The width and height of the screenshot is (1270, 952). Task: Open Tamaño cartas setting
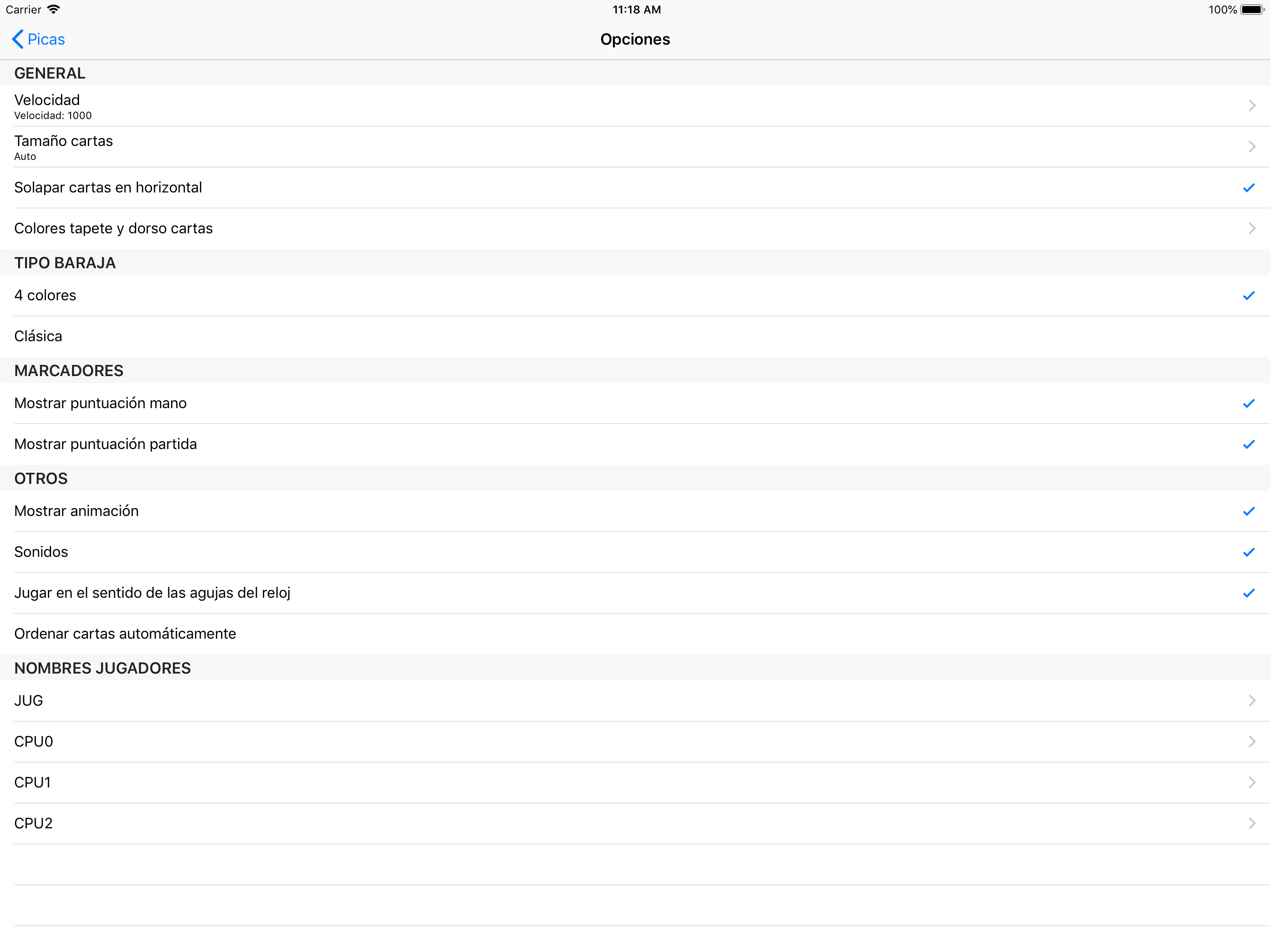click(x=635, y=147)
